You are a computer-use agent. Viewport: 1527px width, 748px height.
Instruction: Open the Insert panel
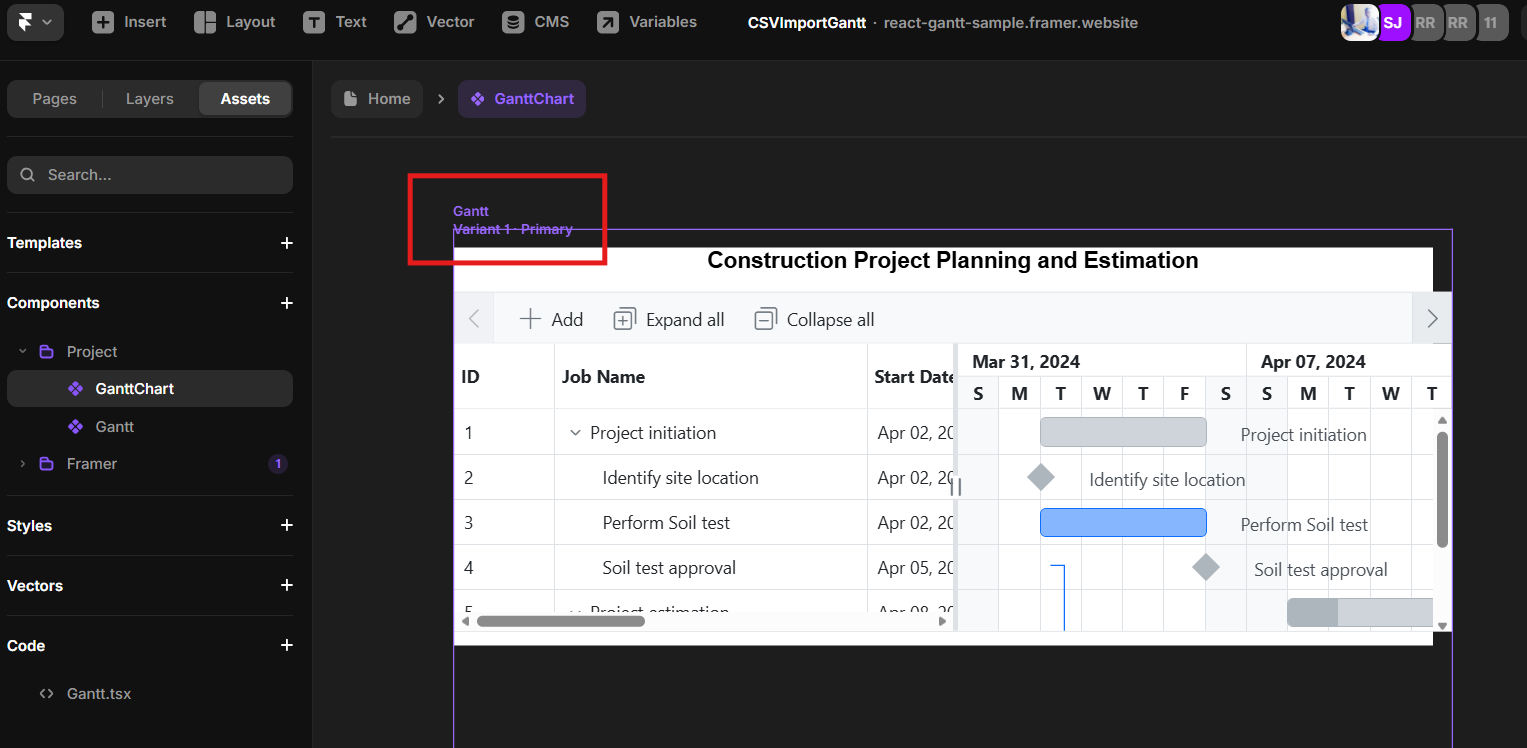tap(128, 21)
